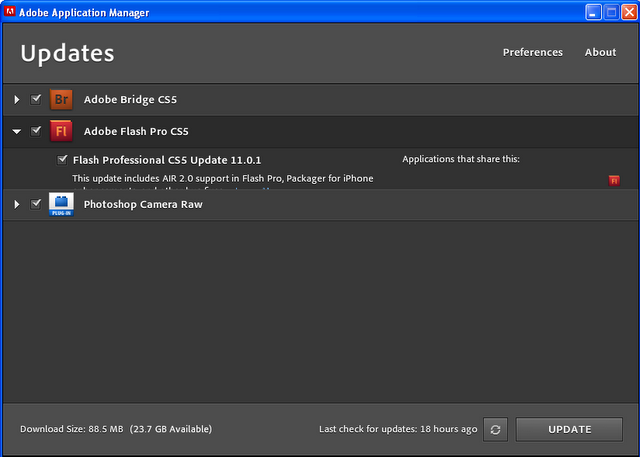Collapse the Adobe Flash Pro CS5 row
Image resolution: width=640 pixels, height=457 pixels.
pos(17,131)
